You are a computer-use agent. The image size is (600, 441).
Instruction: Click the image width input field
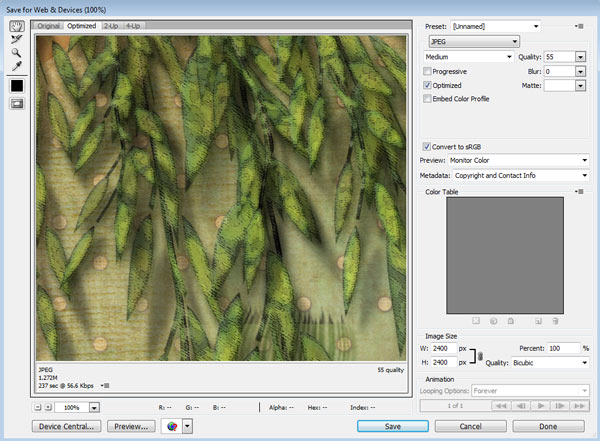[x=443, y=348]
